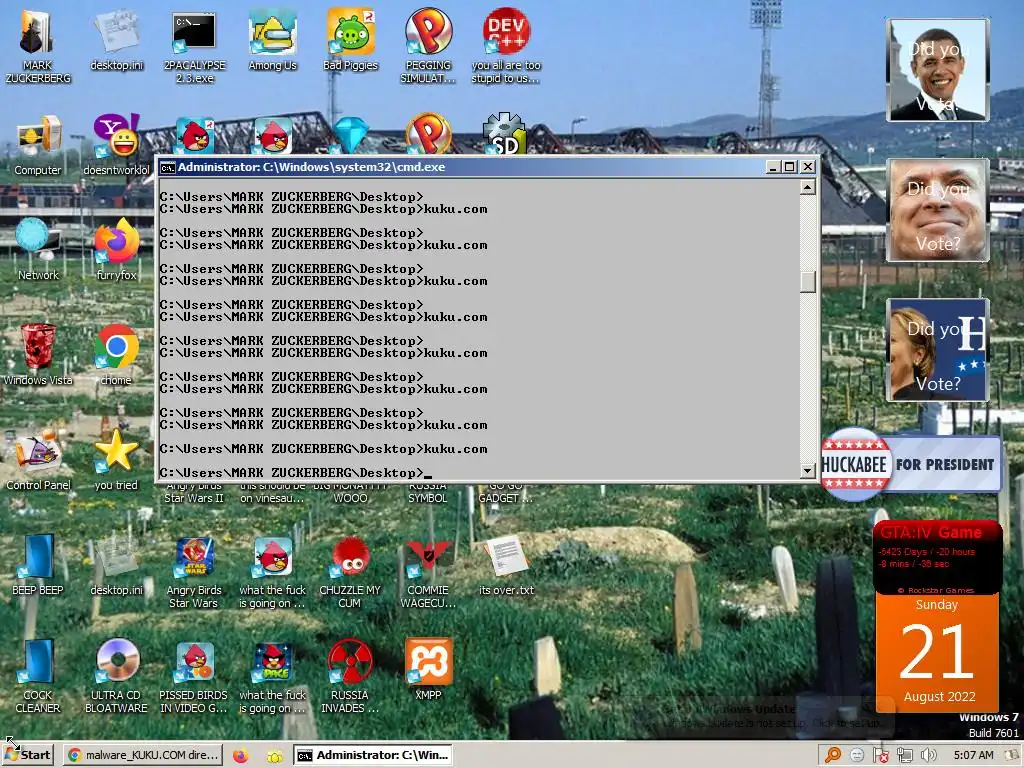This screenshot has width=1024, height=768.
Task: Open the 'Windows Vista' recycle bin icon
Action: coord(38,354)
